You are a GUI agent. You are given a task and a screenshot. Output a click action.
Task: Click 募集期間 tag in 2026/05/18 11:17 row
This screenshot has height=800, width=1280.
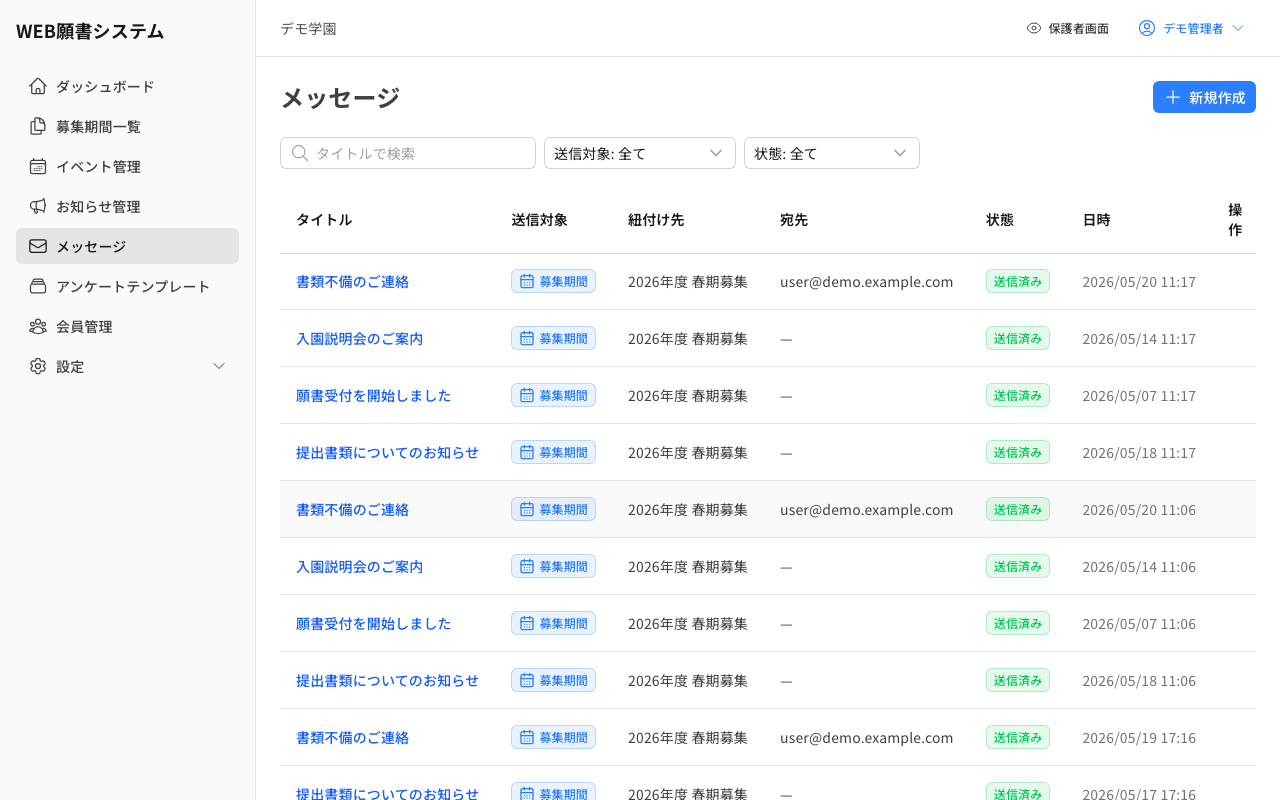(x=553, y=452)
